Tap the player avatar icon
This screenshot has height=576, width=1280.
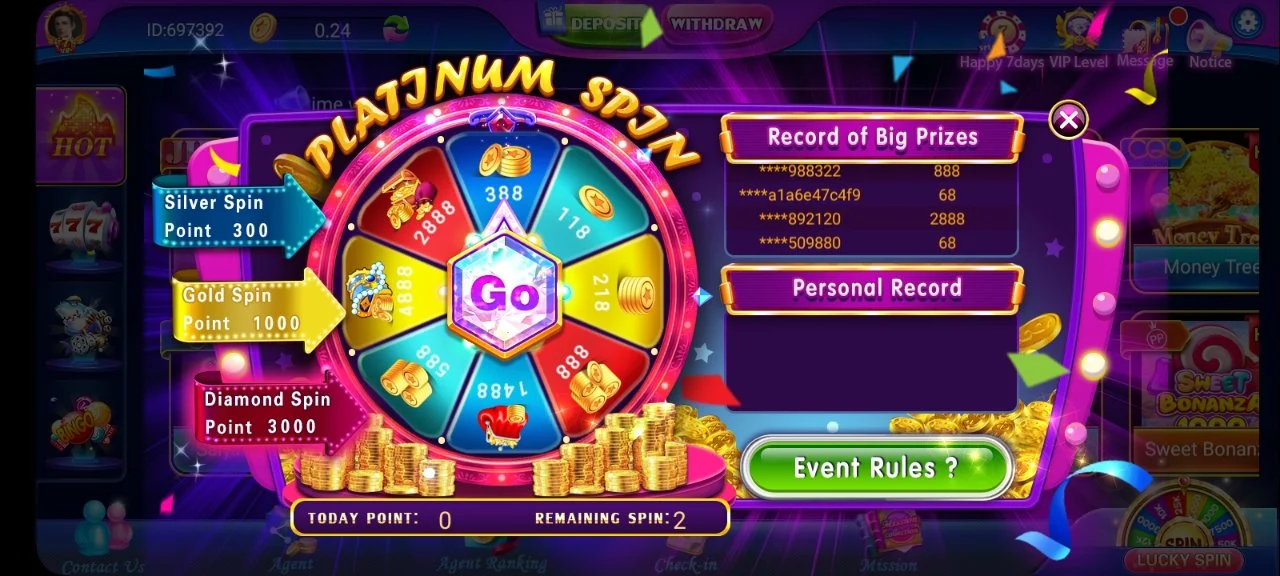pos(66,27)
